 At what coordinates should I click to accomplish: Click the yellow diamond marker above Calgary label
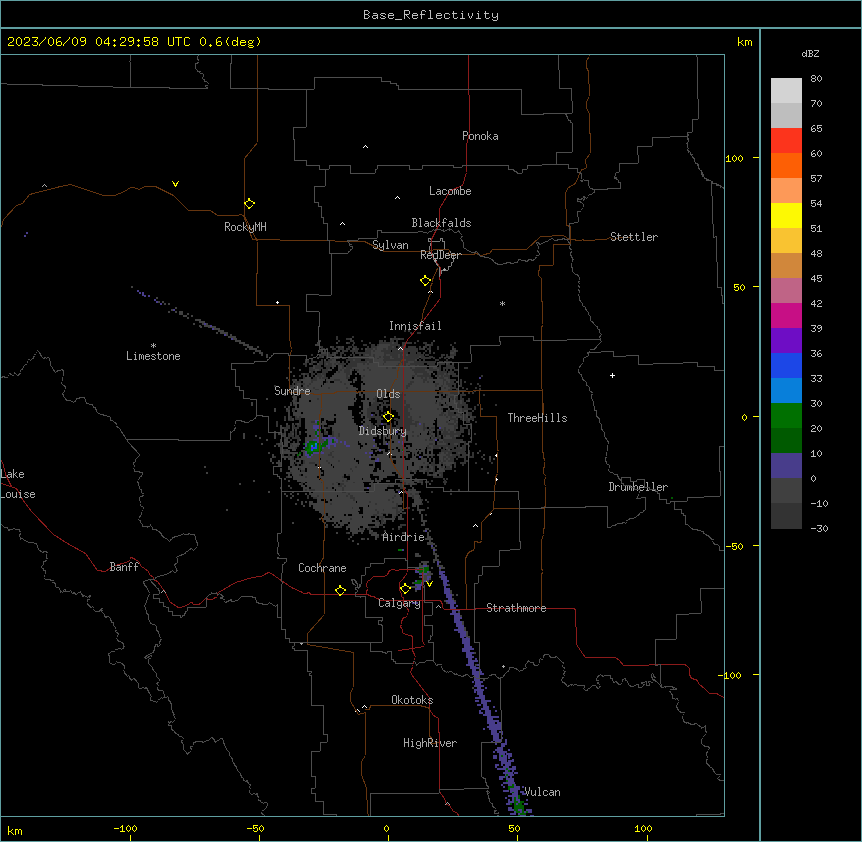pyautogui.click(x=405, y=589)
